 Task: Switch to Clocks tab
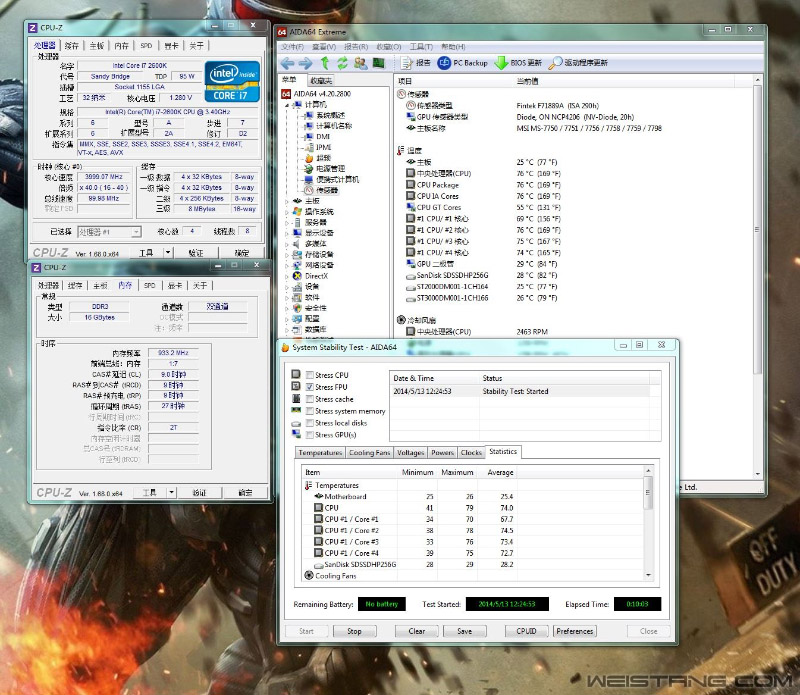pos(471,453)
